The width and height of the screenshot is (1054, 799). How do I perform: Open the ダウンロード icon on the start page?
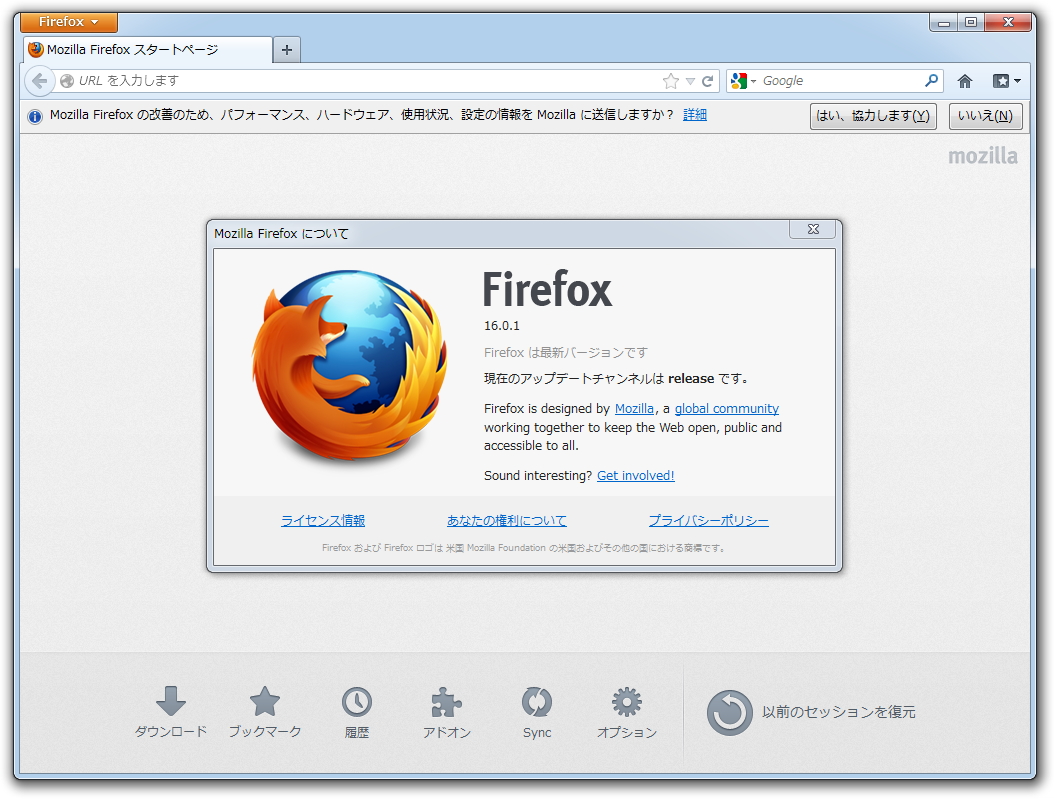(170, 703)
